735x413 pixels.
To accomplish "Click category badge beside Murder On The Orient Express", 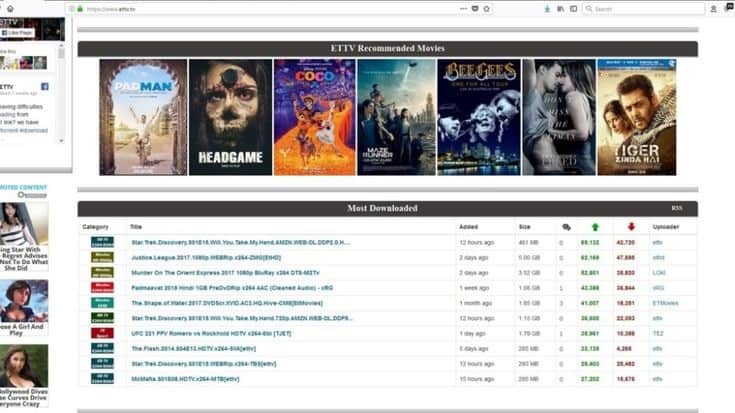I will click(102, 272).
